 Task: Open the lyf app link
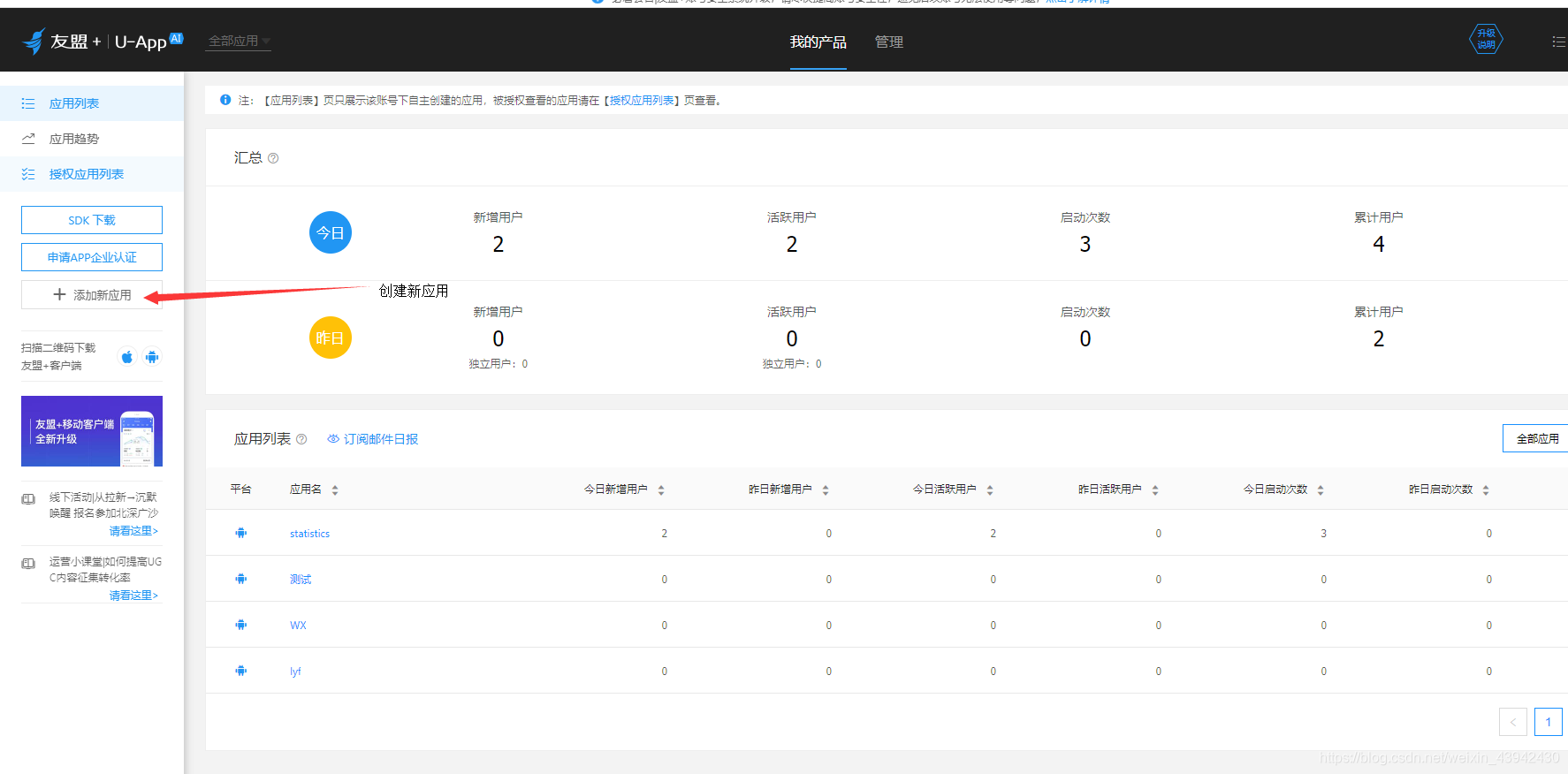click(x=295, y=672)
